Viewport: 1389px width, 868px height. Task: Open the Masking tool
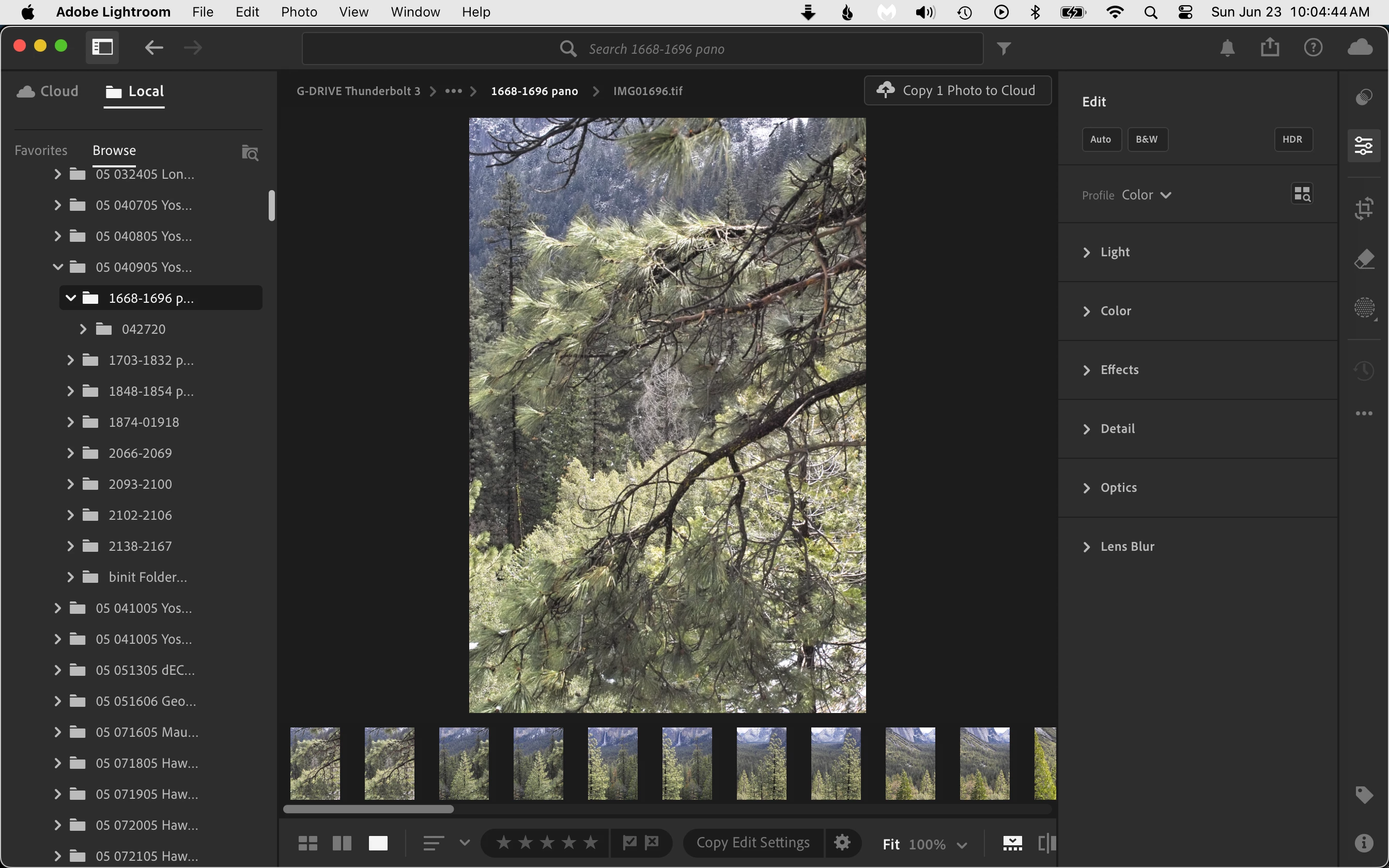[1364, 308]
